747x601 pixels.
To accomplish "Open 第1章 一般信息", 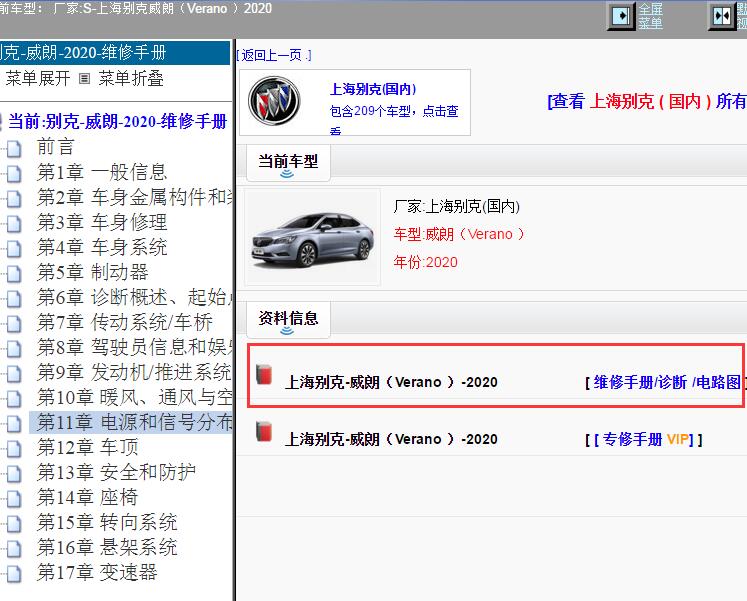I will [x=102, y=172].
